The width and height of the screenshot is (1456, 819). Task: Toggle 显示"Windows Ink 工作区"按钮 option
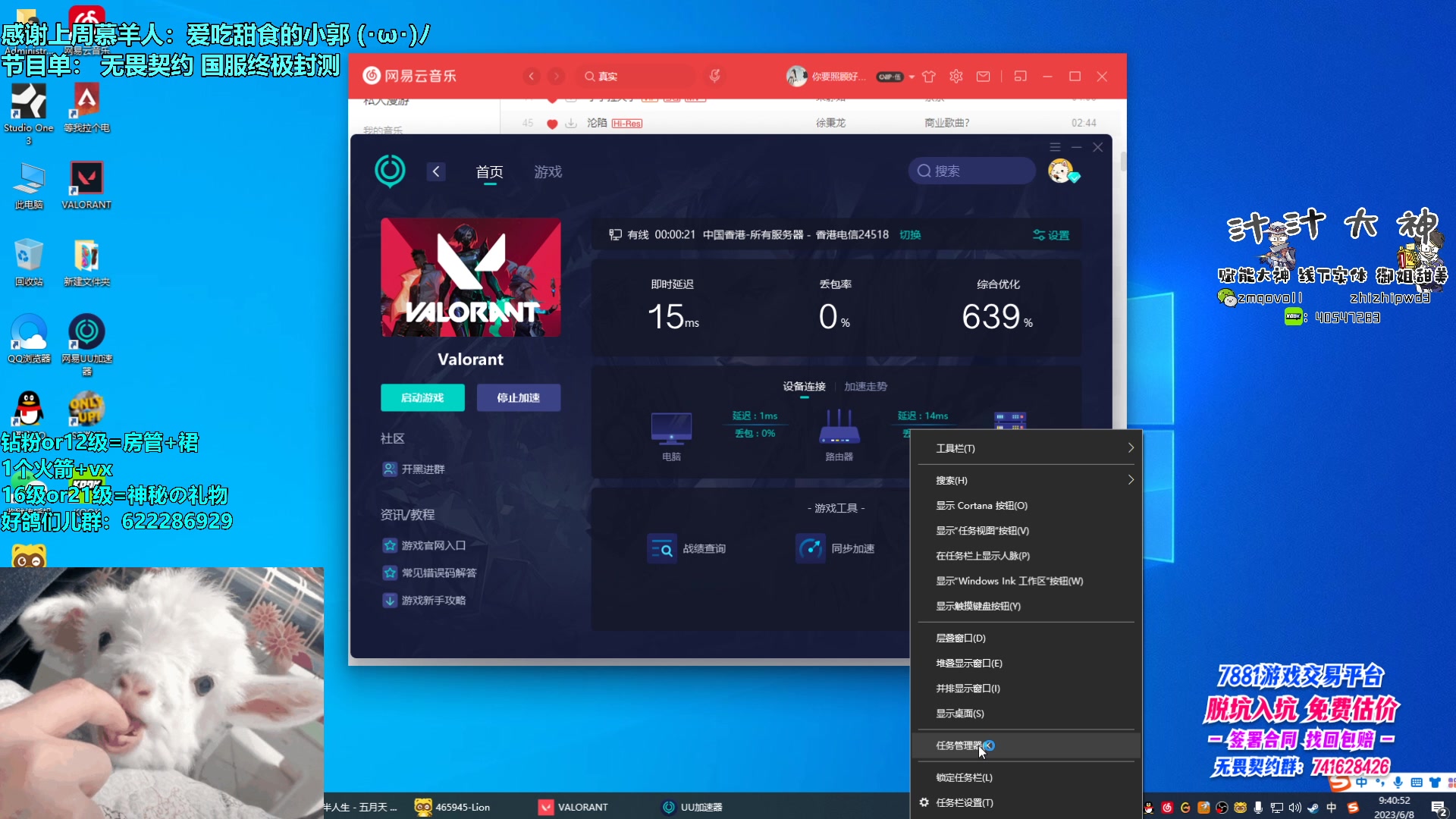pos(1026,581)
